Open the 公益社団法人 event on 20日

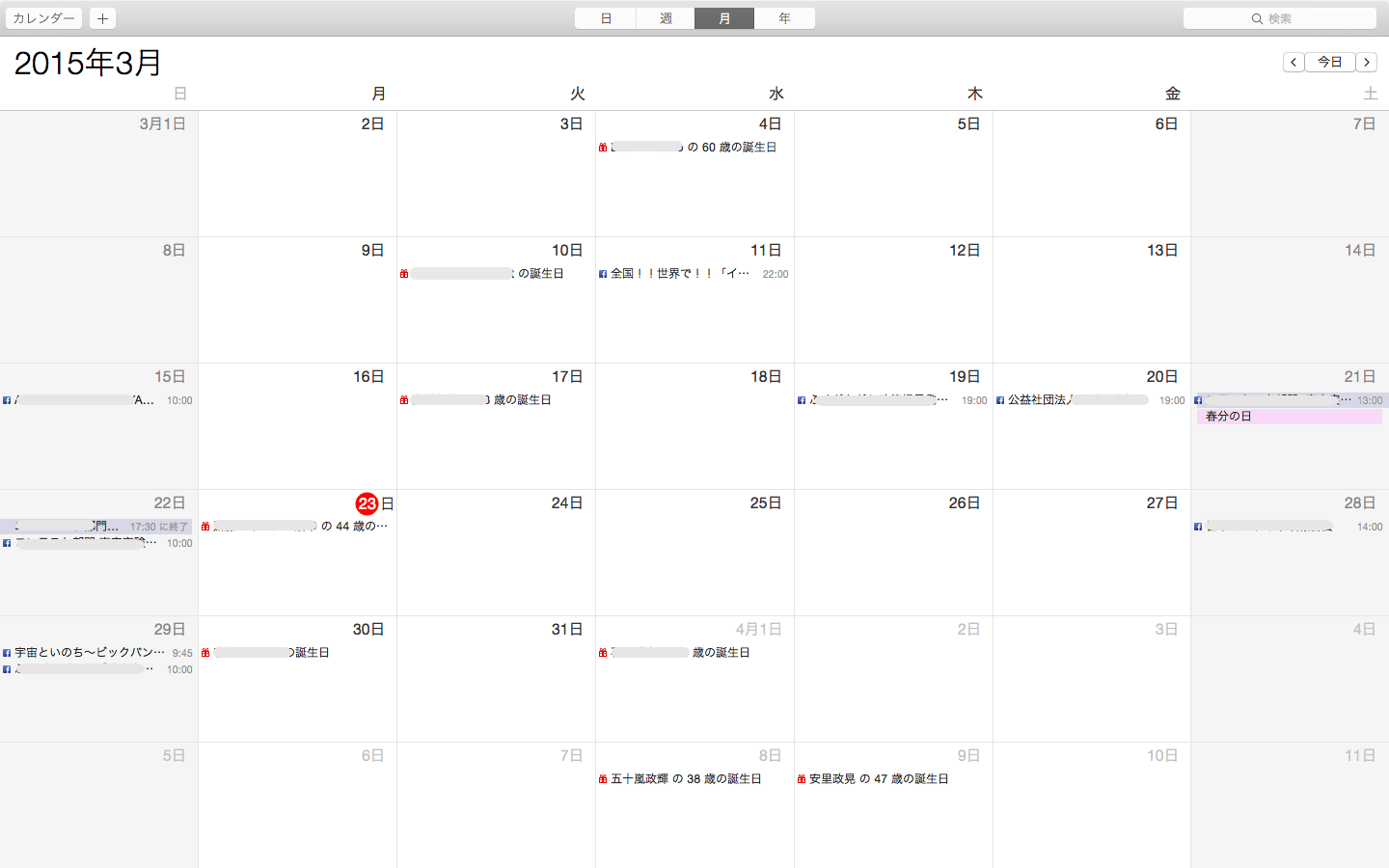(x=1091, y=400)
